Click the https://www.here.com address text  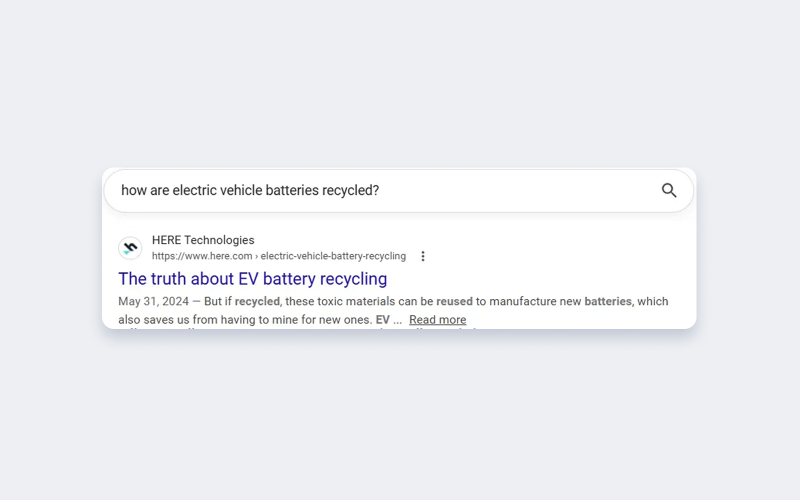tap(202, 256)
